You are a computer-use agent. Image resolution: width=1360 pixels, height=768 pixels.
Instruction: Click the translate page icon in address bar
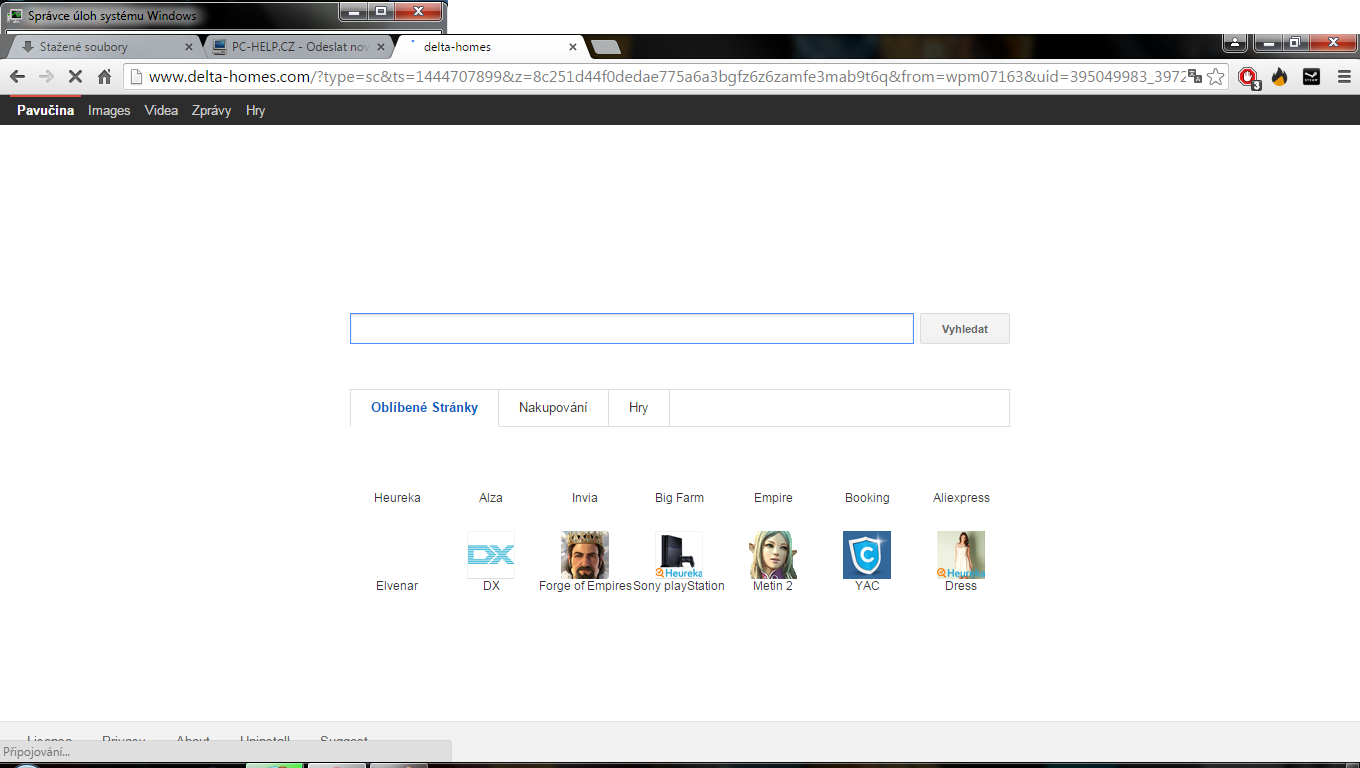[1195, 77]
